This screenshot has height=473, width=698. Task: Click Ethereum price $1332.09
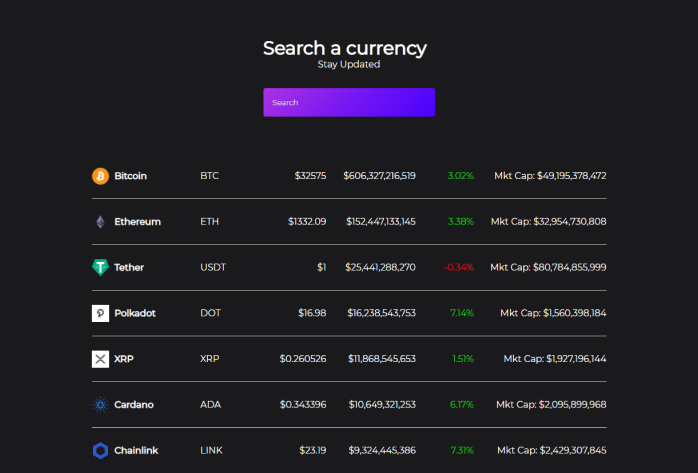point(307,222)
